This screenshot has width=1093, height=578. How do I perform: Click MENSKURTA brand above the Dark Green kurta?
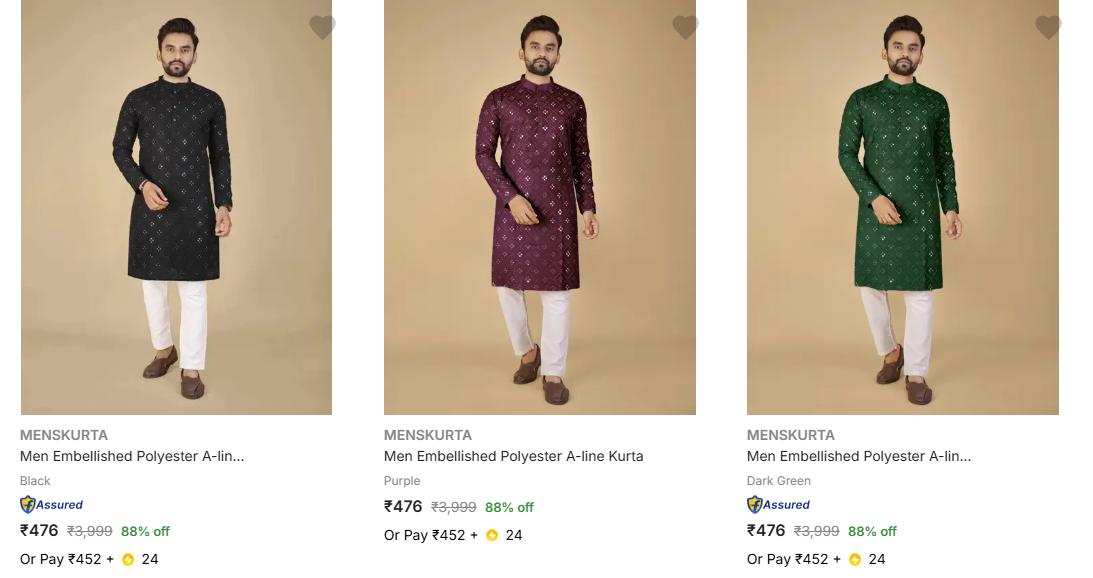coord(791,435)
